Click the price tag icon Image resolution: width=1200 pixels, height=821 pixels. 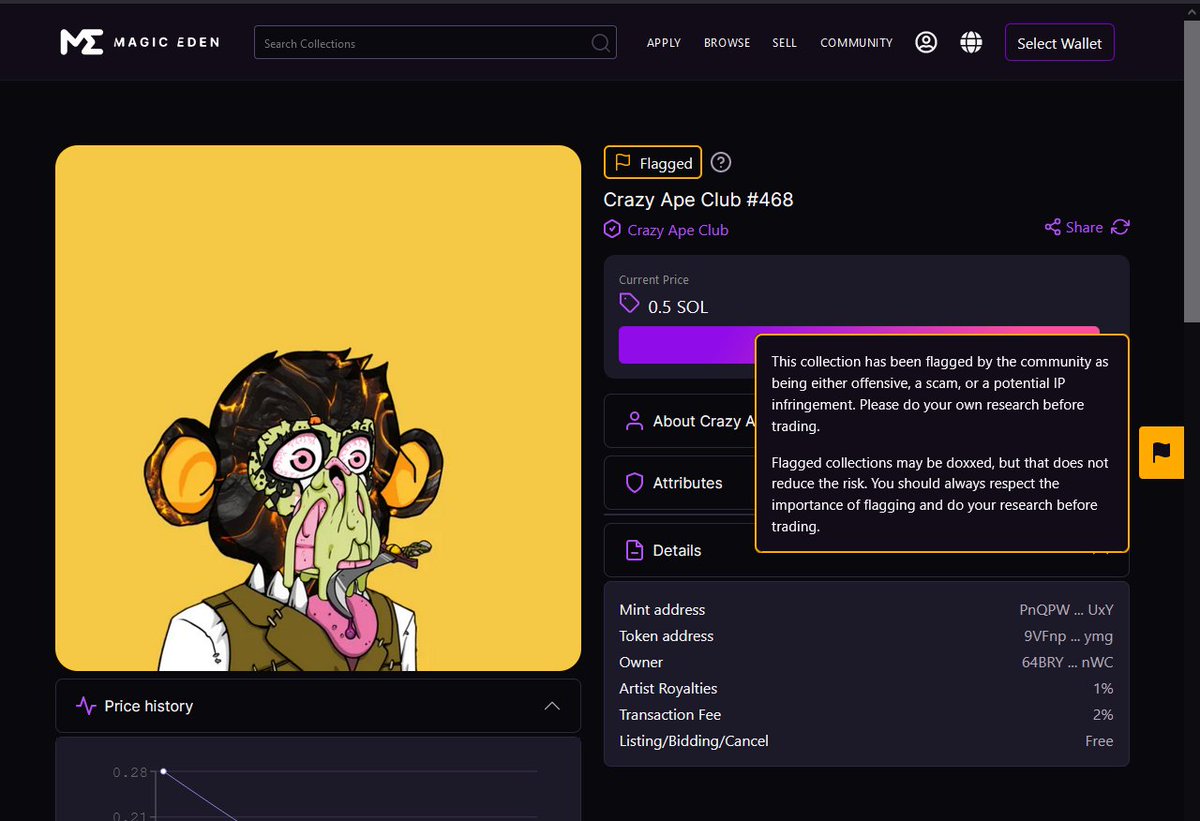click(x=629, y=303)
